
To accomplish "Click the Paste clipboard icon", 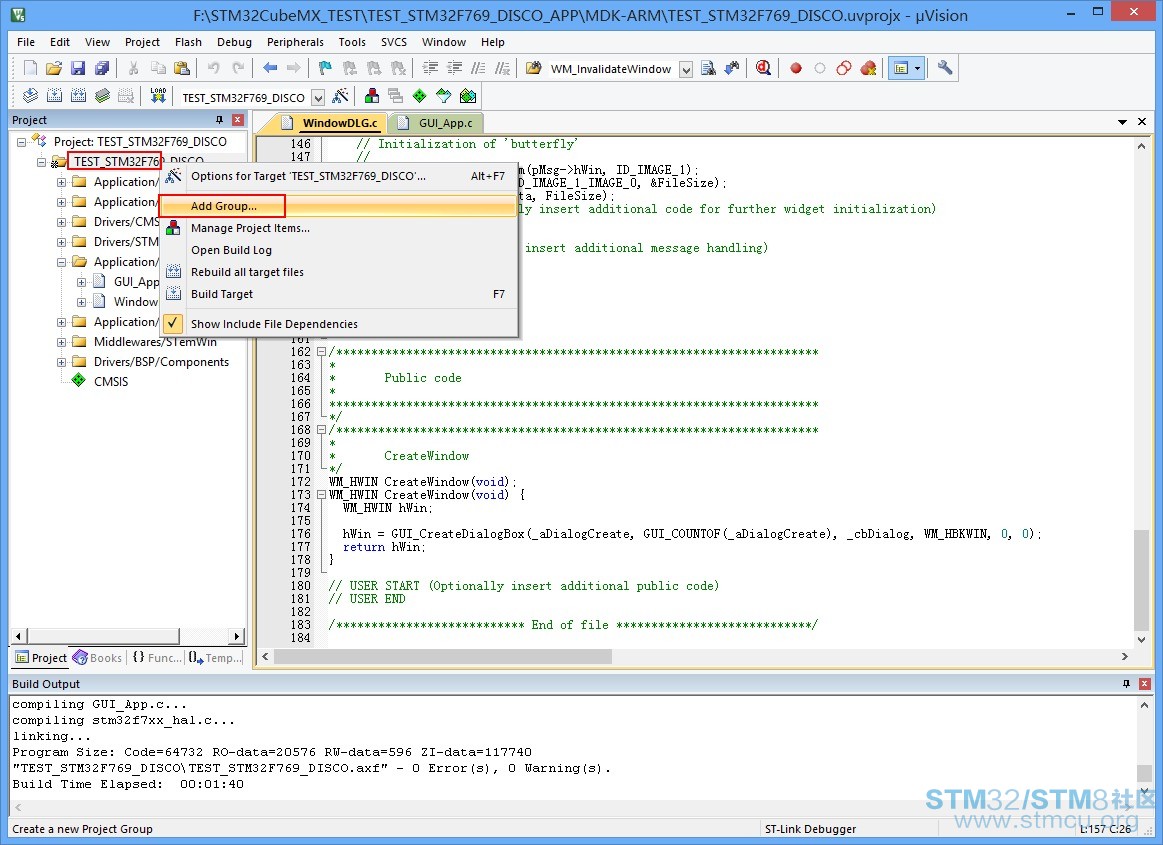I will 182,68.
